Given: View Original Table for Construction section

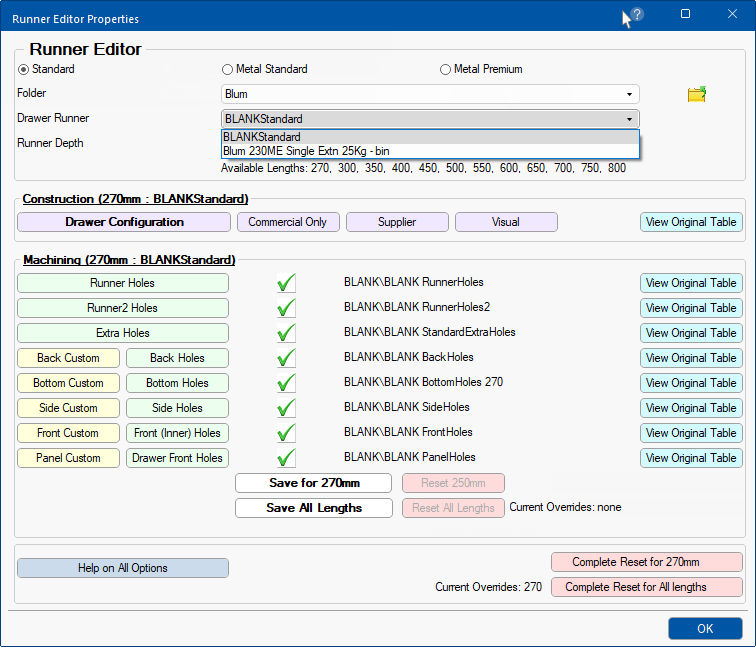Looking at the screenshot, I should coord(691,222).
